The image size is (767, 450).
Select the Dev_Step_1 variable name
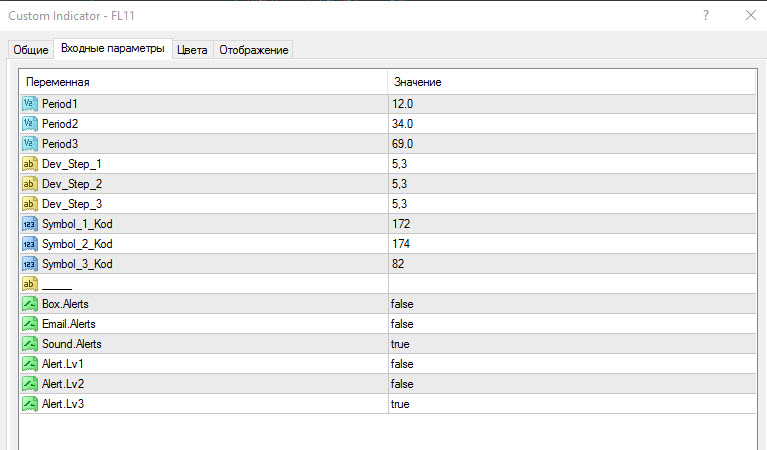(71, 164)
